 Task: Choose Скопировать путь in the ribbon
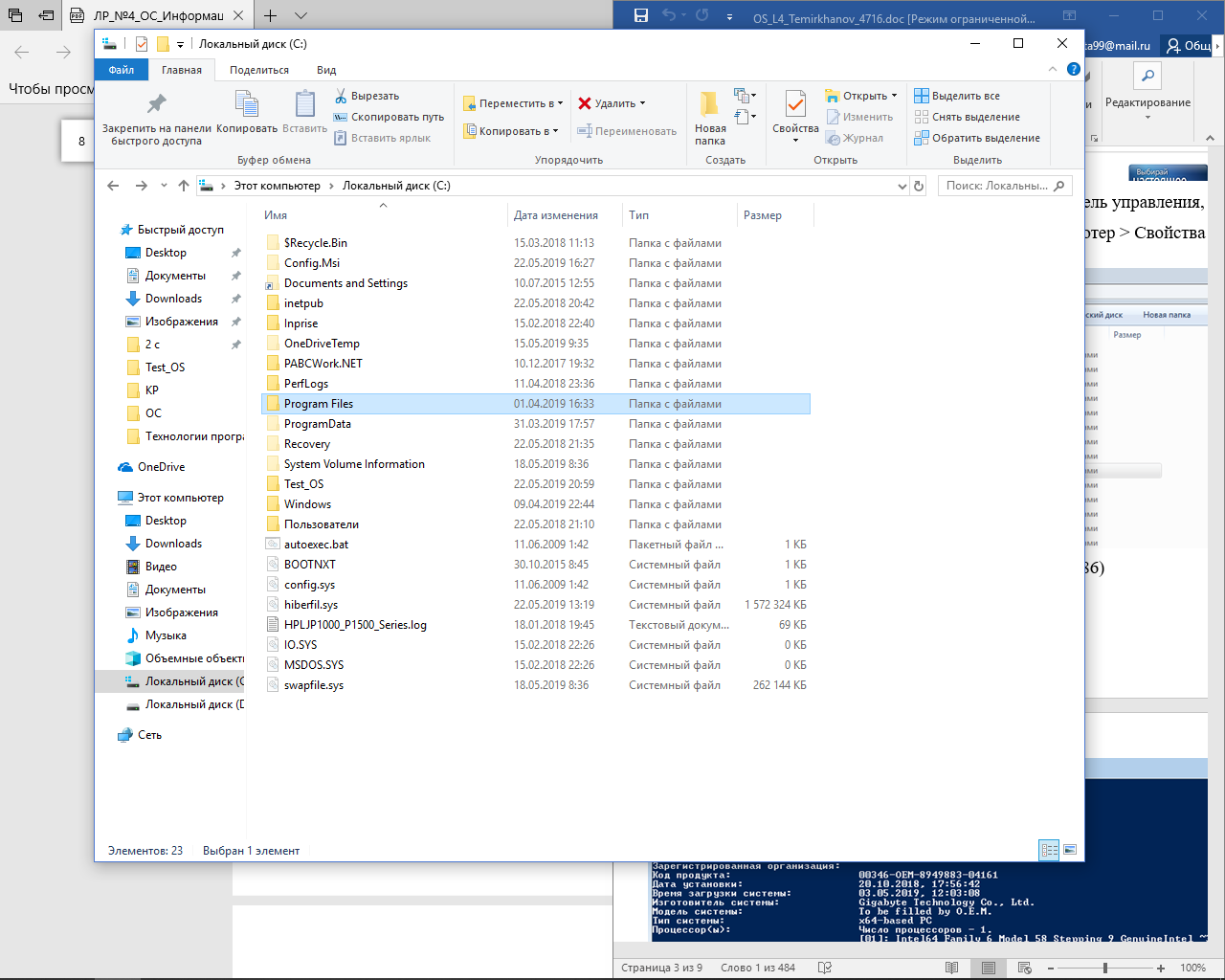pos(389,117)
